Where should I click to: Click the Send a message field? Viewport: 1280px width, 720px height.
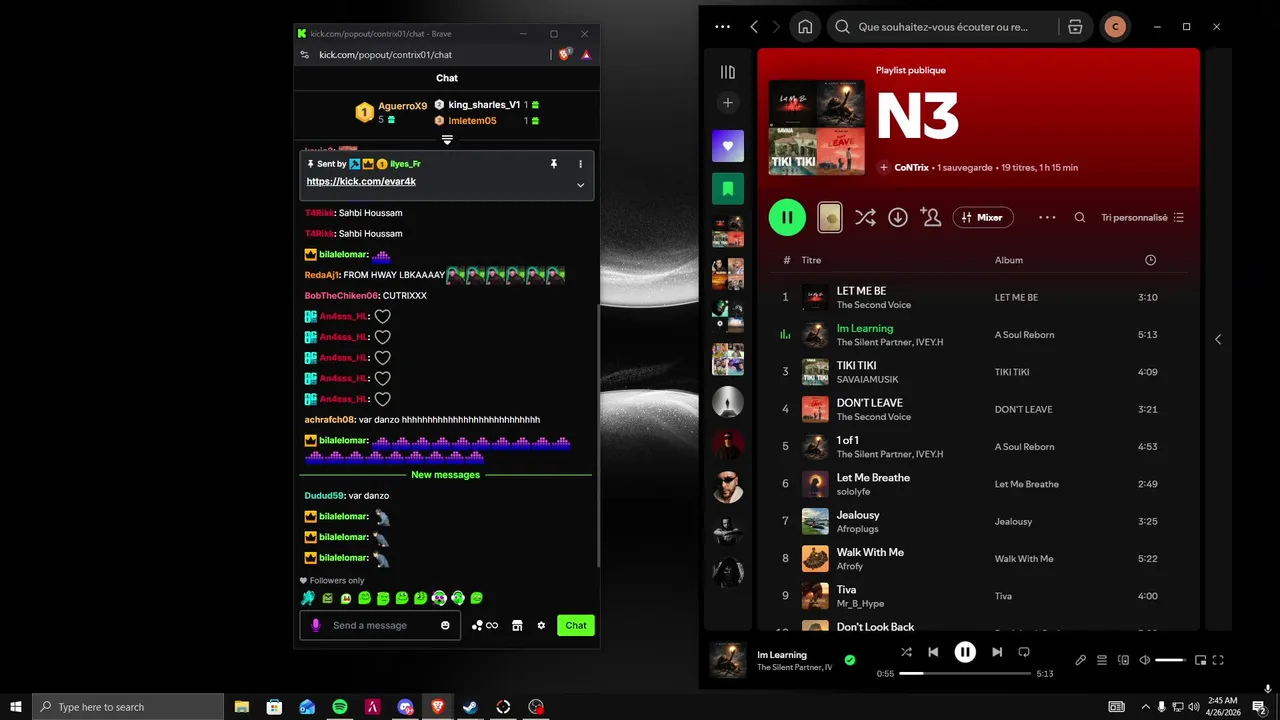tap(380, 625)
